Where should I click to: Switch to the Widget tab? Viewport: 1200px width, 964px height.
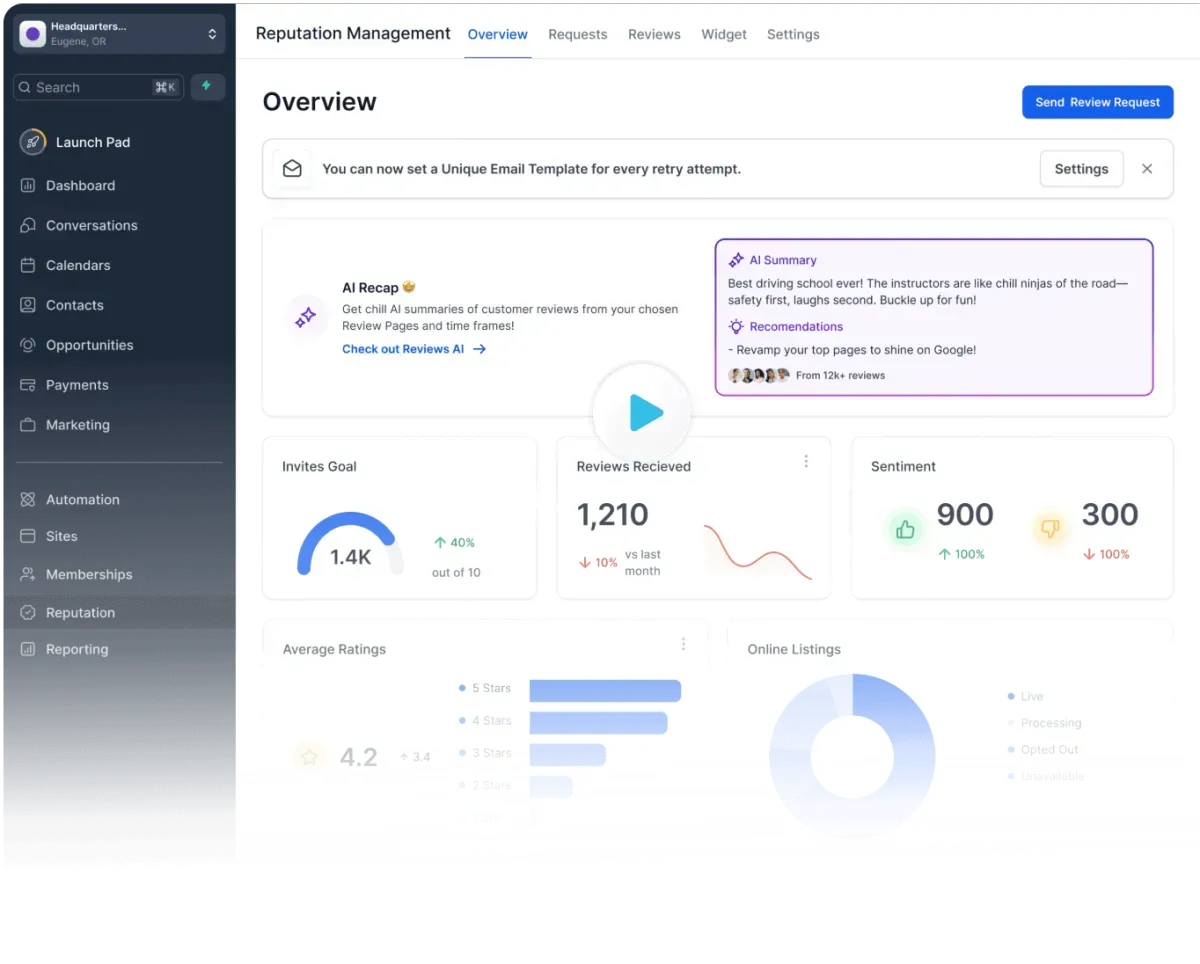(x=724, y=34)
